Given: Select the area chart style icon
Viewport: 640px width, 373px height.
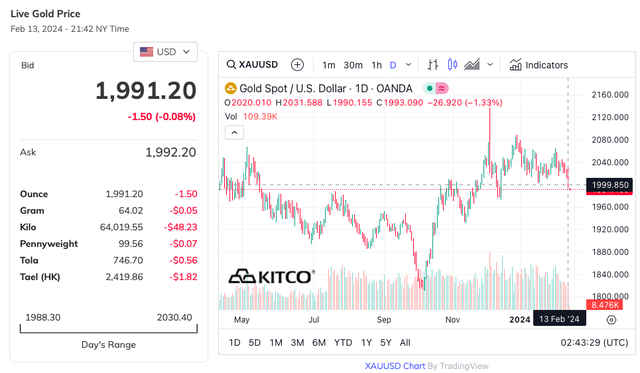Looking at the screenshot, I should (472, 64).
